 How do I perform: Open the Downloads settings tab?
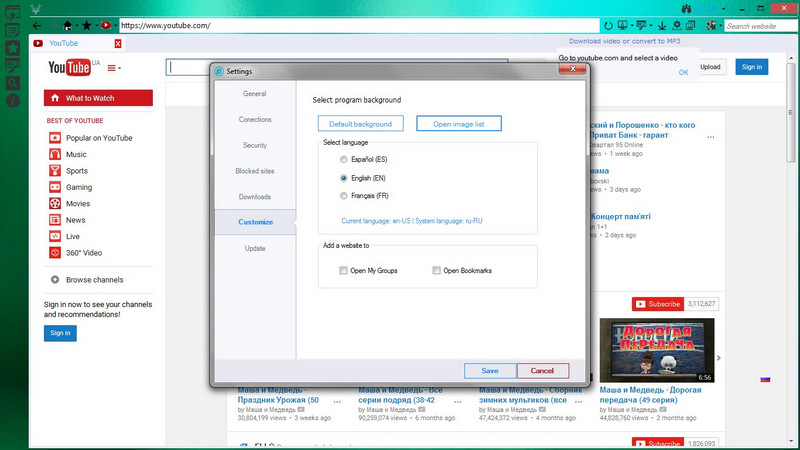tap(255, 196)
